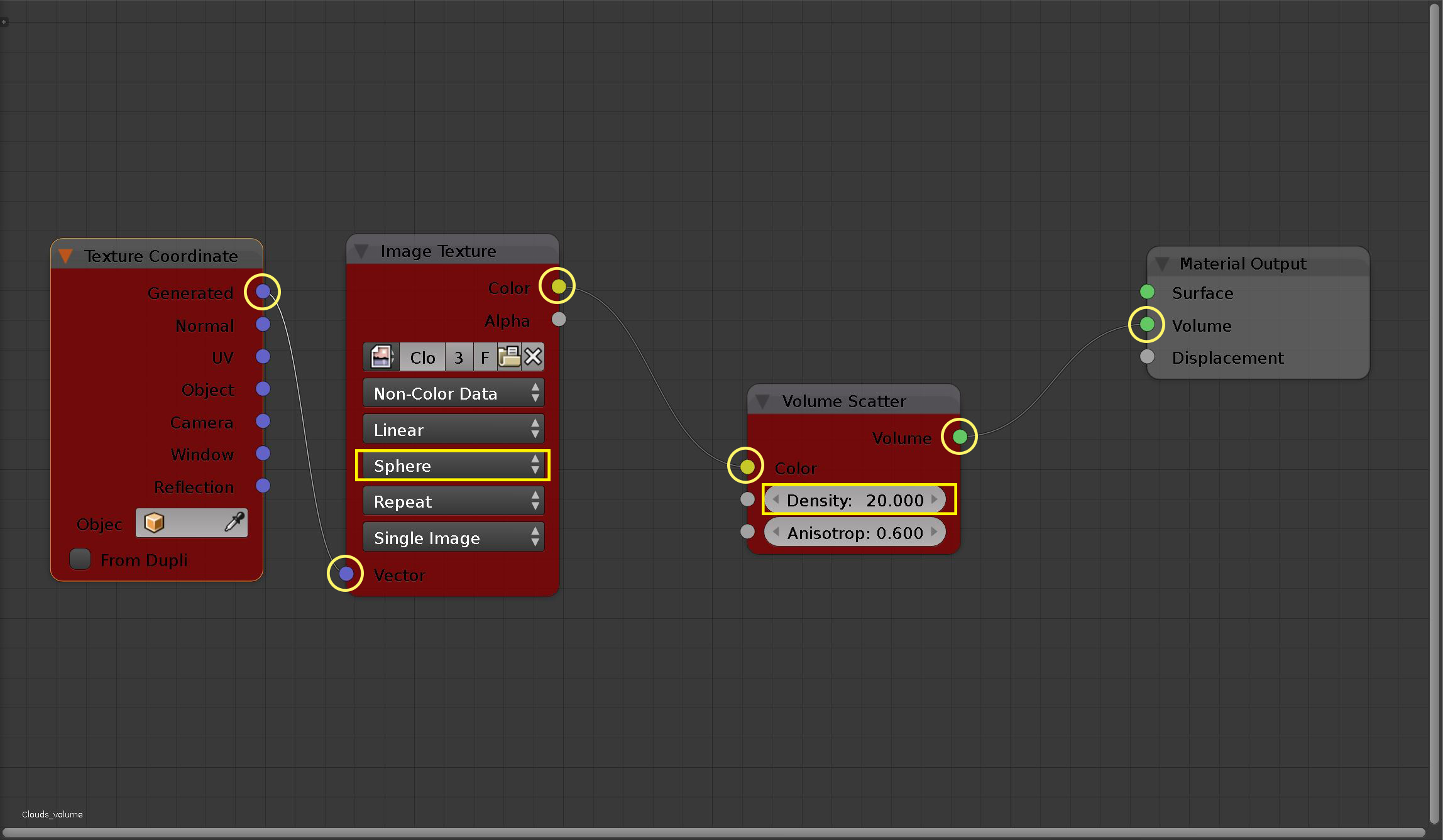1443x840 pixels.
Task: Increase Density with right arrow
Action: [x=935, y=499]
